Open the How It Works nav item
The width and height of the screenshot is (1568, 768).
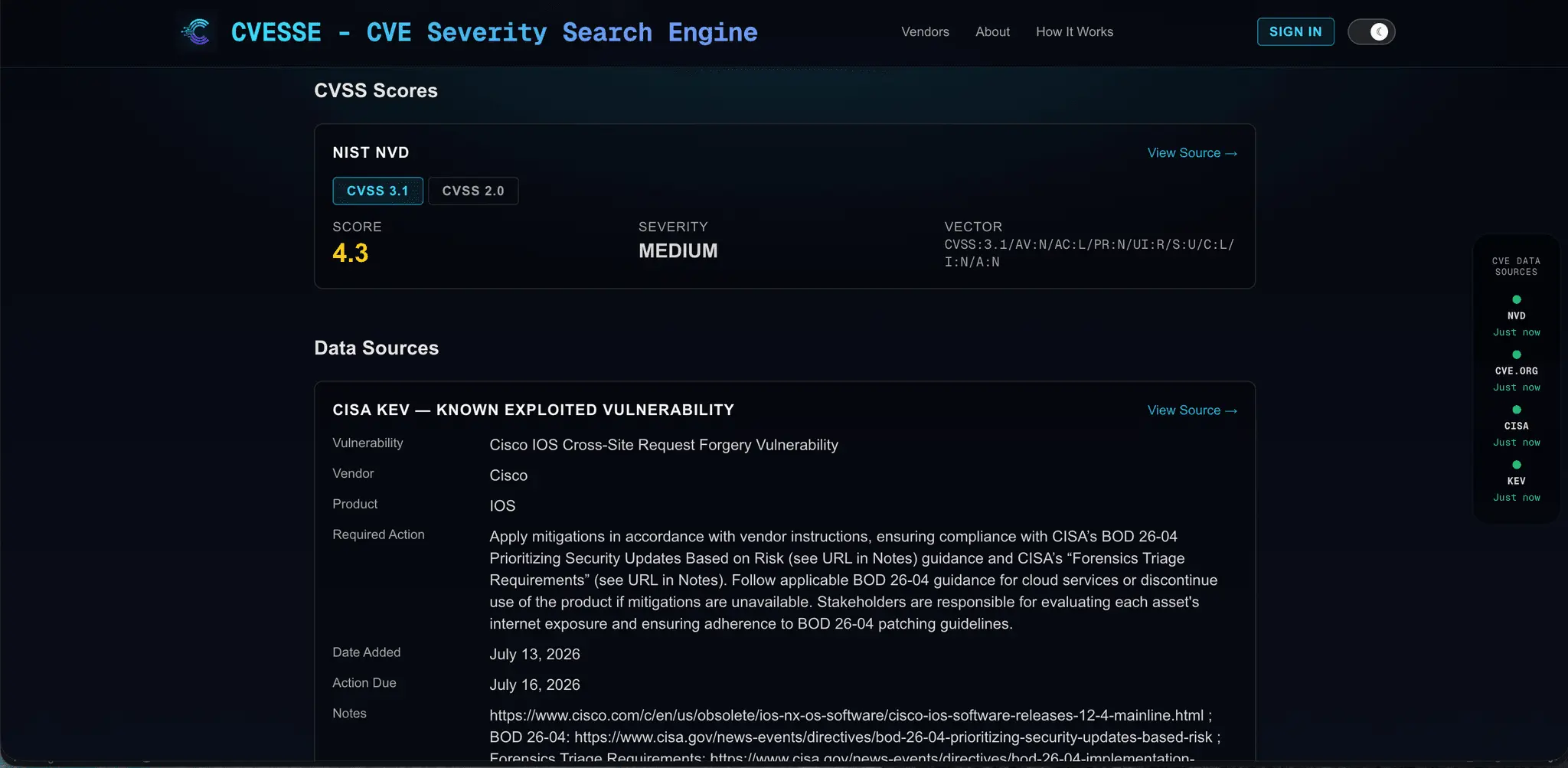click(1074, 31)
